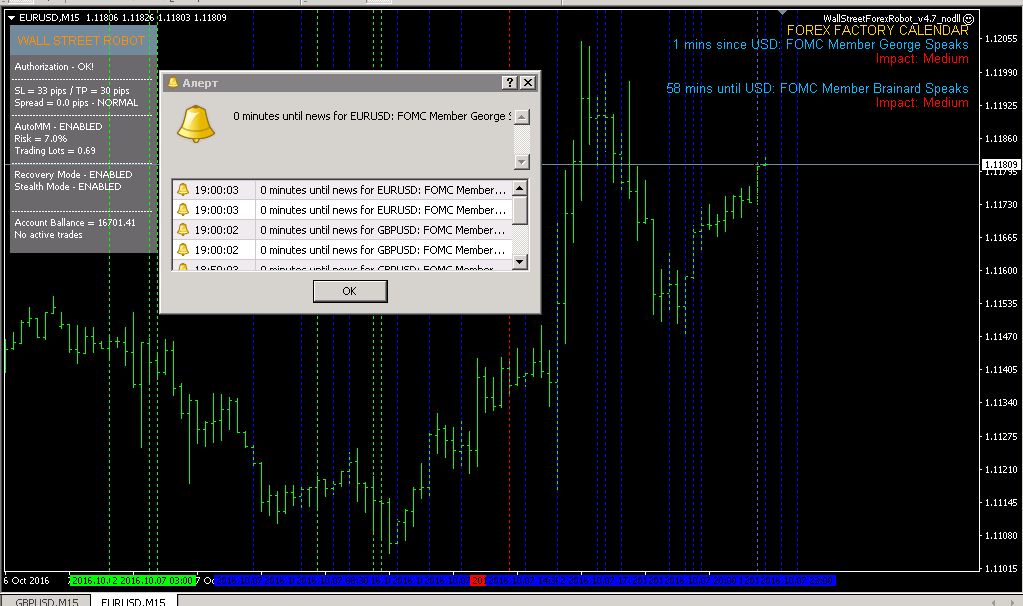Click the EURUSD,M15 chart title arrow
This screenshot has width=1023, height=606.
[11, 18]
